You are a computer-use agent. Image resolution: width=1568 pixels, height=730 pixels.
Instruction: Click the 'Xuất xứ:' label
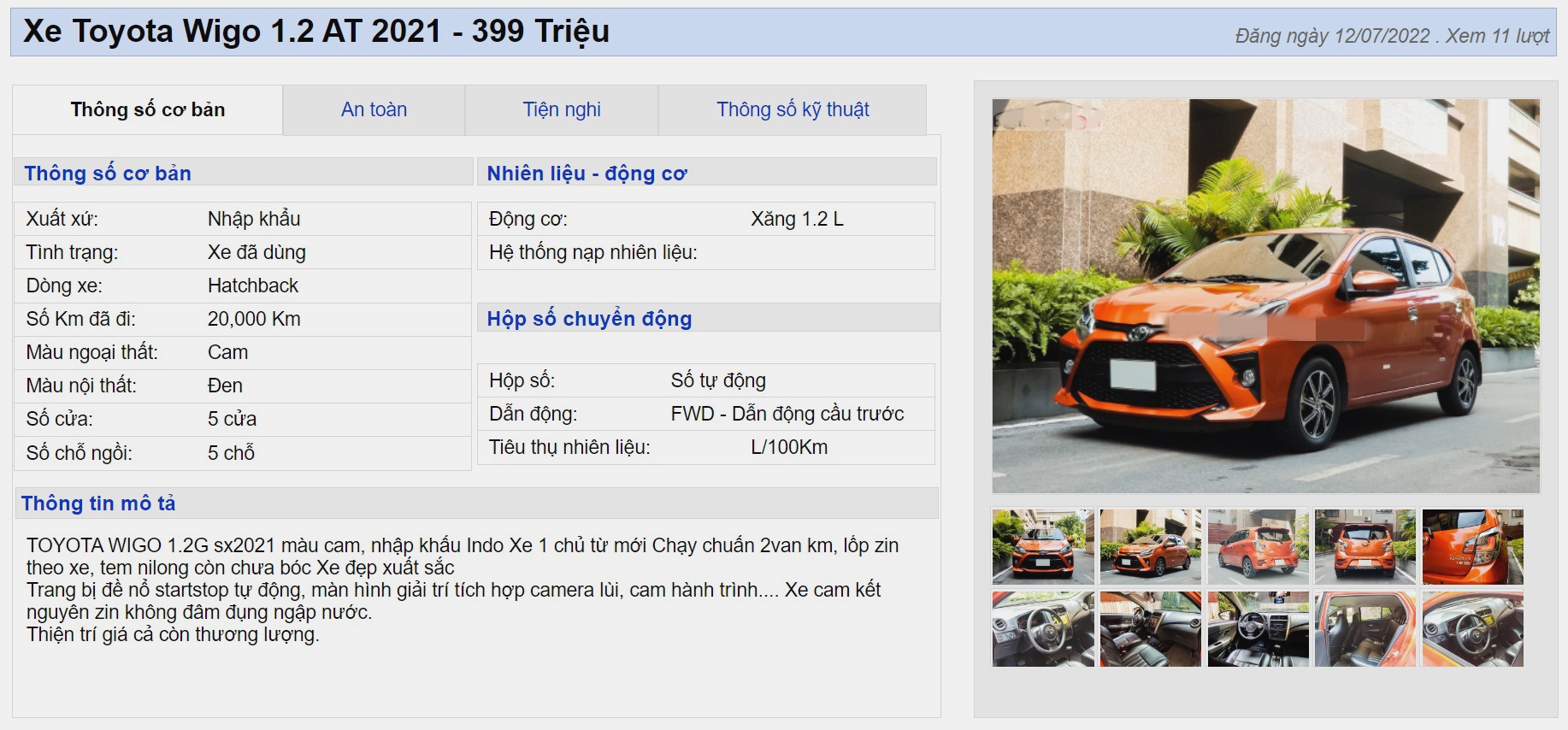coord(62,219)
